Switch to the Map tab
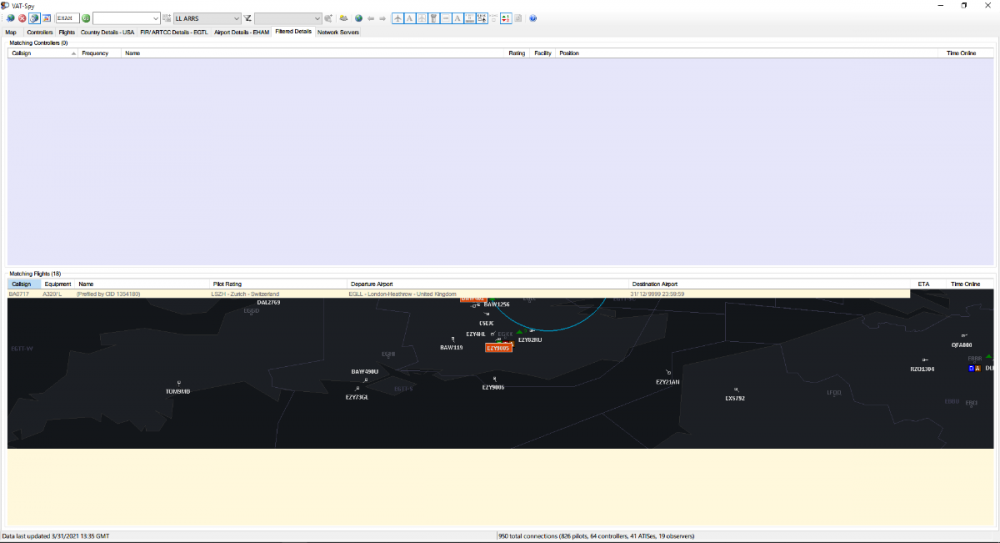1000x543 pixels. click(11, 32)
